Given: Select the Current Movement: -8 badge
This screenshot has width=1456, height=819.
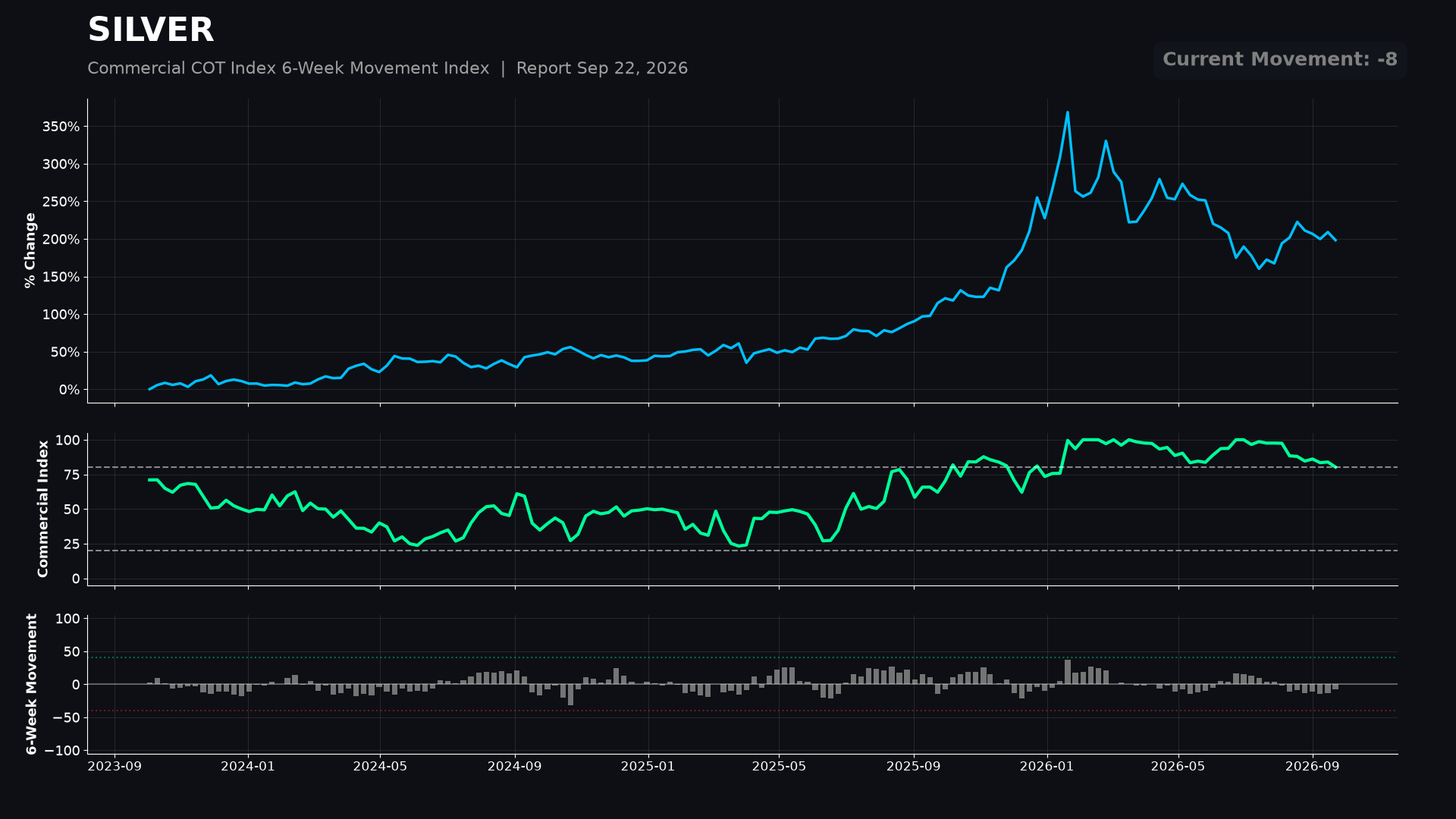Looking at the screenshot, I should 1280,60.
